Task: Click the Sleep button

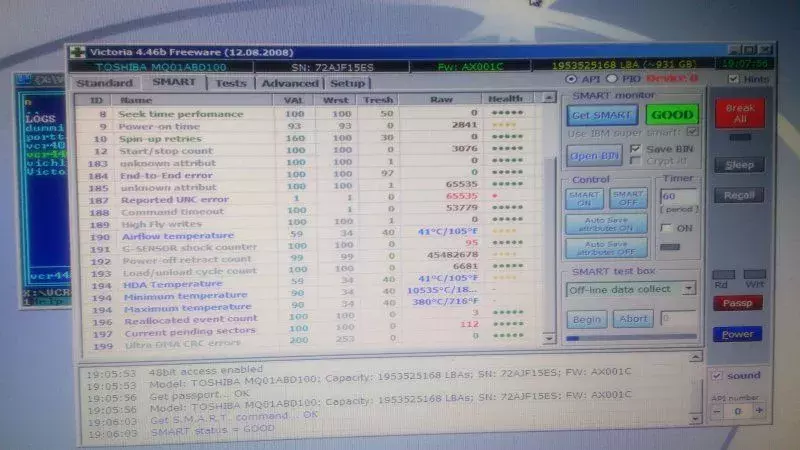Action: (739, 165)
